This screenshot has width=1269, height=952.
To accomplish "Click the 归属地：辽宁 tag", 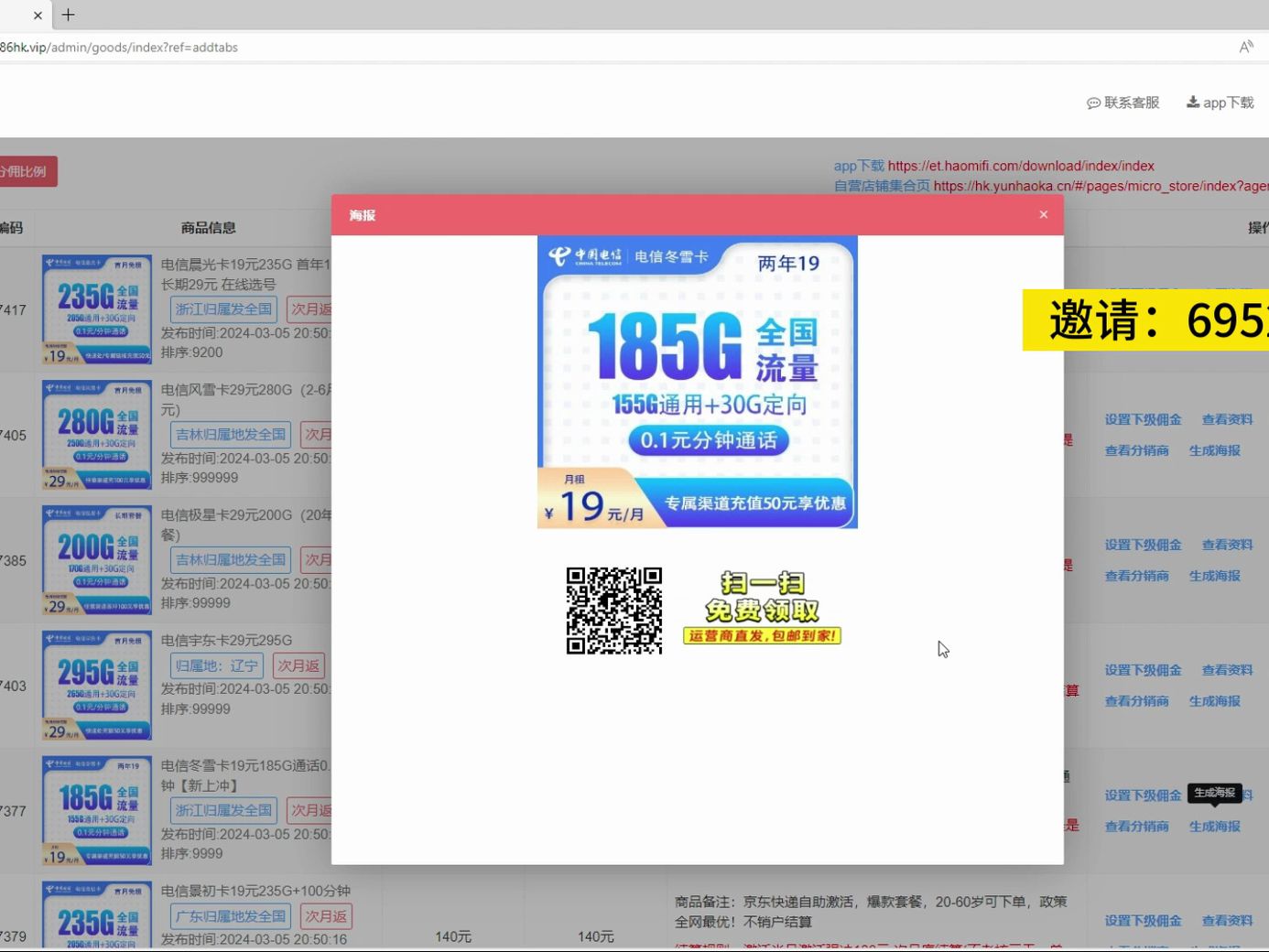I will 217,665.
